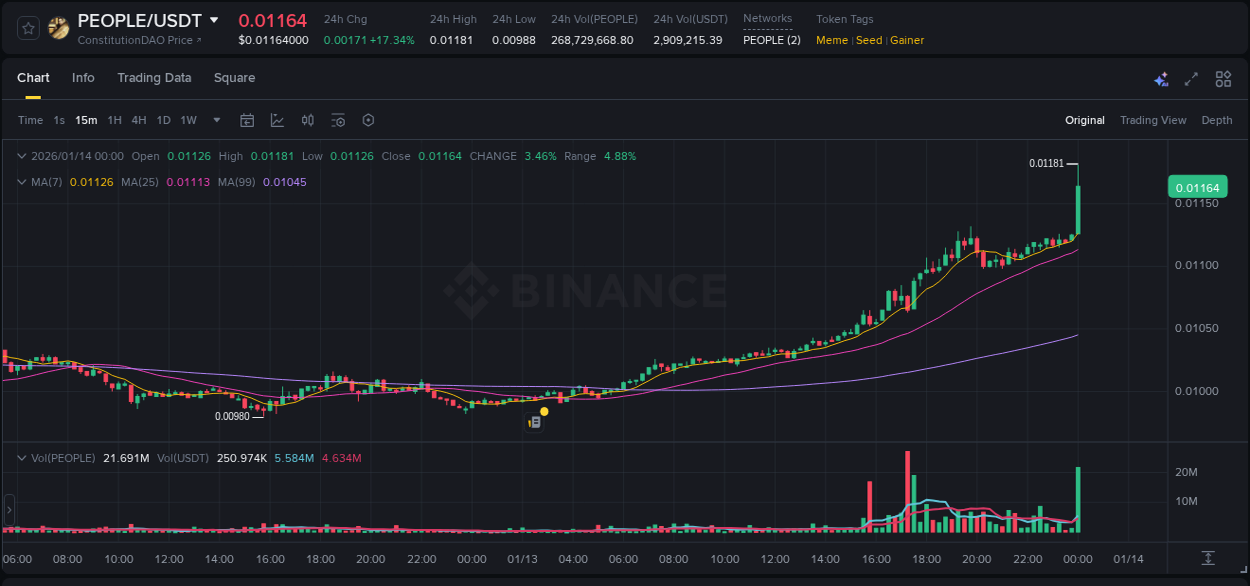Open the widgets layout grid icon
1250x586 pixels.
(x=1223, y=78)
